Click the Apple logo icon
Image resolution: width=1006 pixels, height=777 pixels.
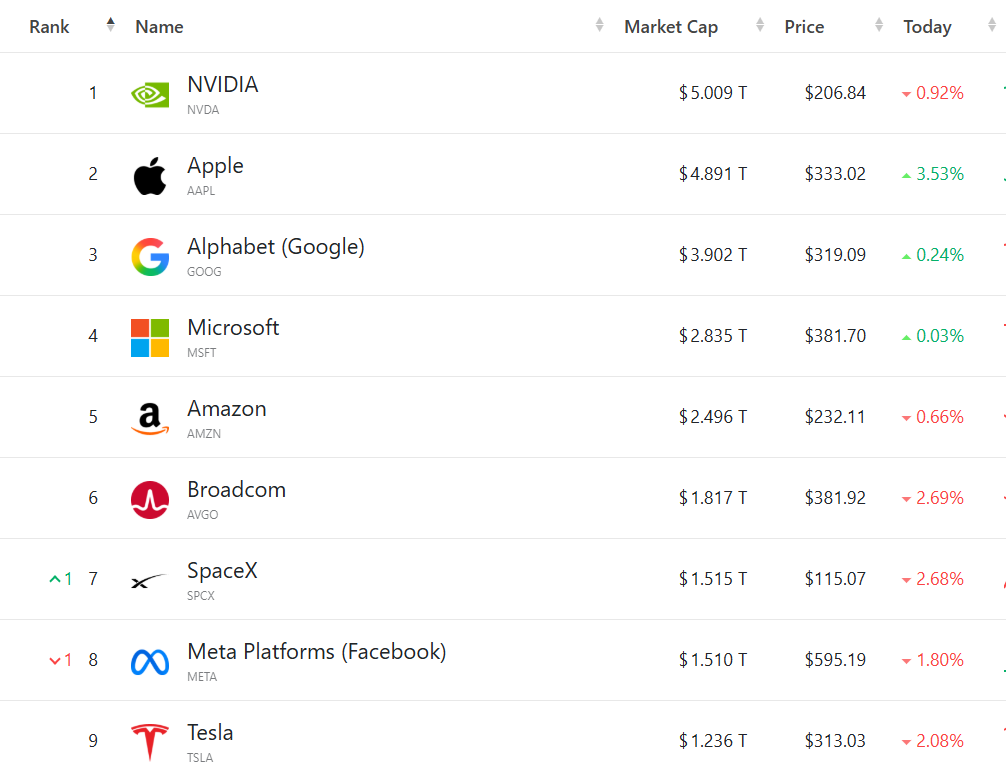[150, 176]
